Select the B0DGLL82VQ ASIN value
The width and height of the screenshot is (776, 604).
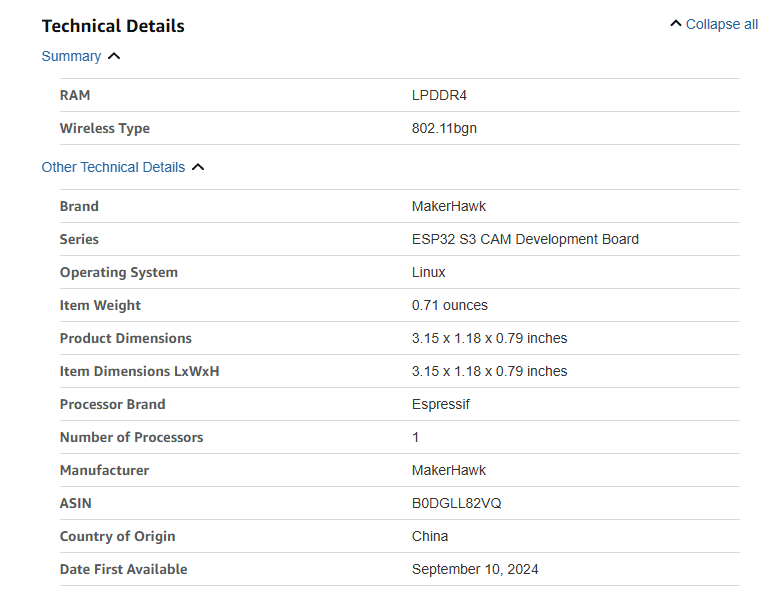click(x=456, y=503)
